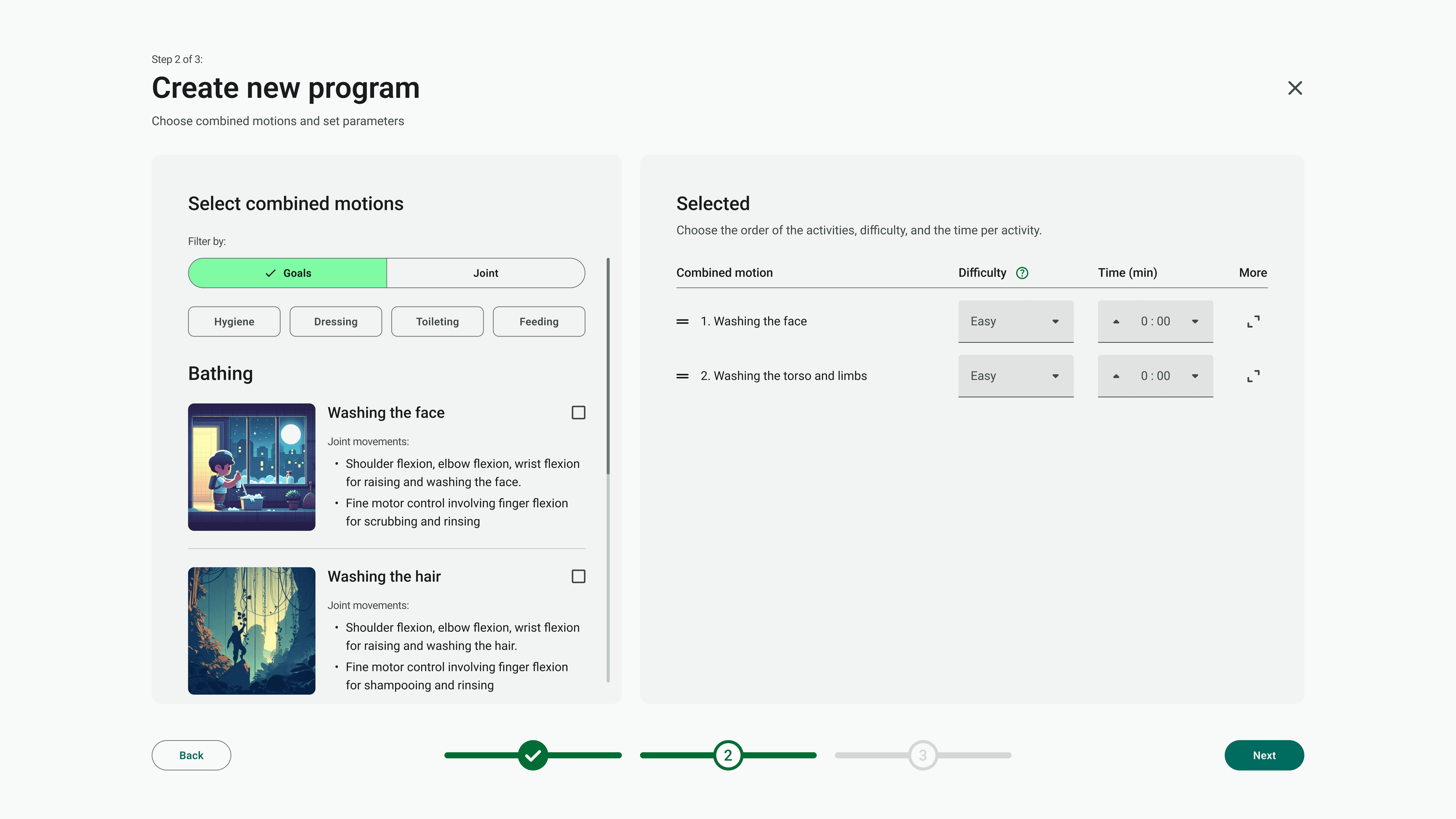Expand details for Washing the torso and limbs
This screenshot has height=819, width=1456.
[1253, 376]
